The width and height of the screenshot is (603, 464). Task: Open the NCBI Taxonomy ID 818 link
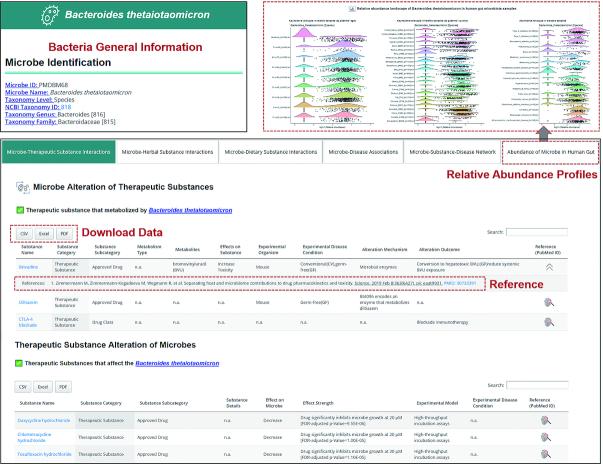tap(66, 107)
